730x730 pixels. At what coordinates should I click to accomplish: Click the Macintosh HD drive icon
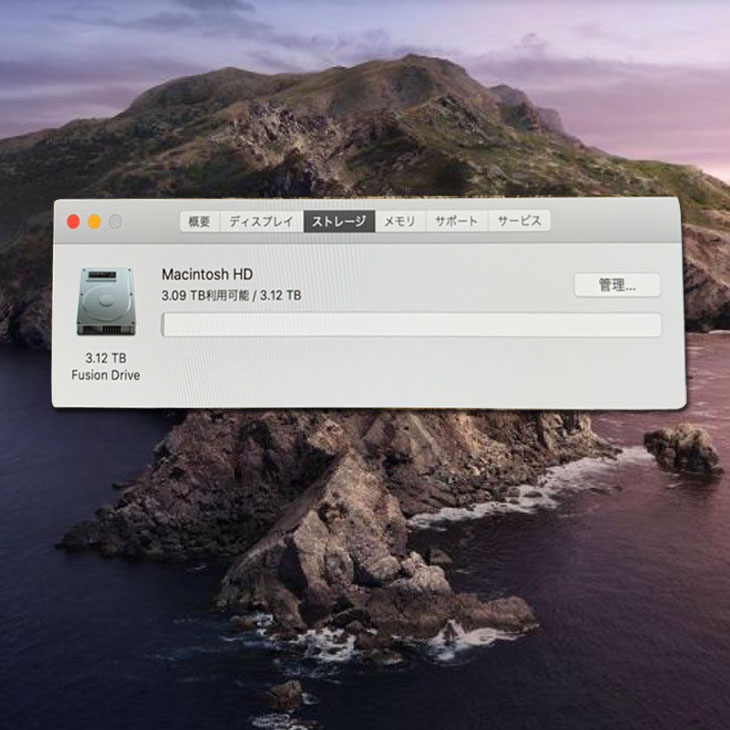[105, 302]
